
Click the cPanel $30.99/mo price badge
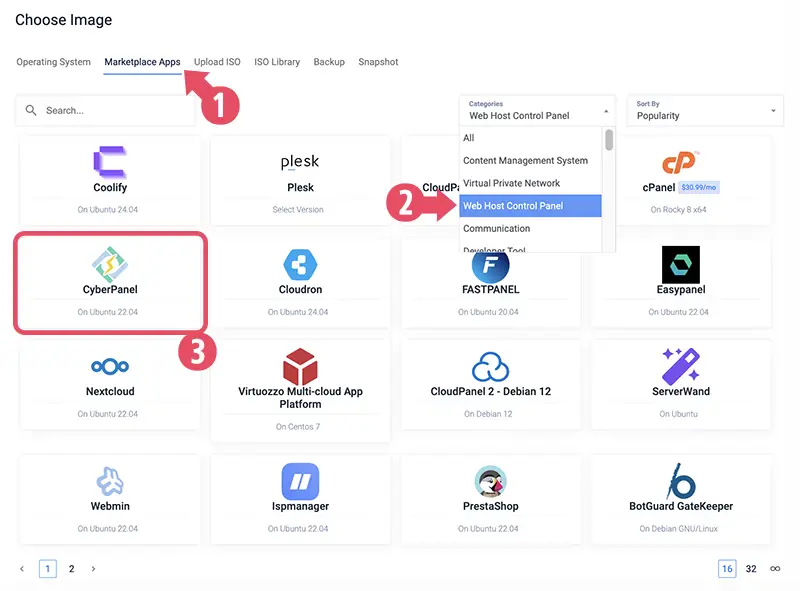click(699, 187)
